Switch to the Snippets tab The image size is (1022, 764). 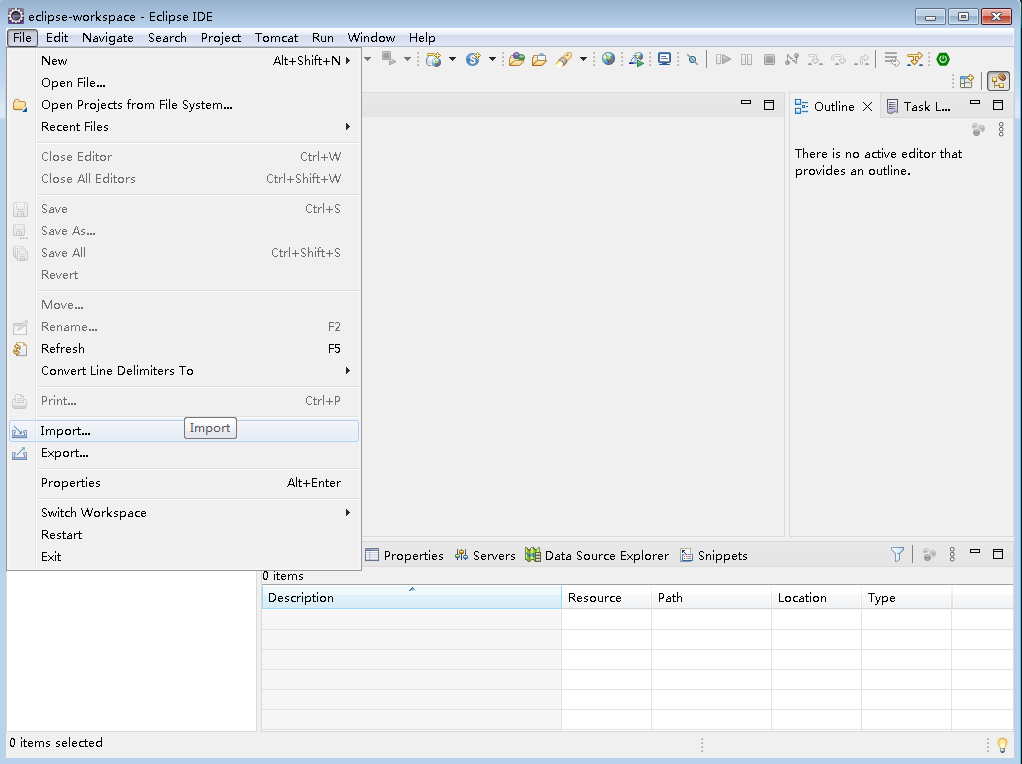(x=714, y=555)
